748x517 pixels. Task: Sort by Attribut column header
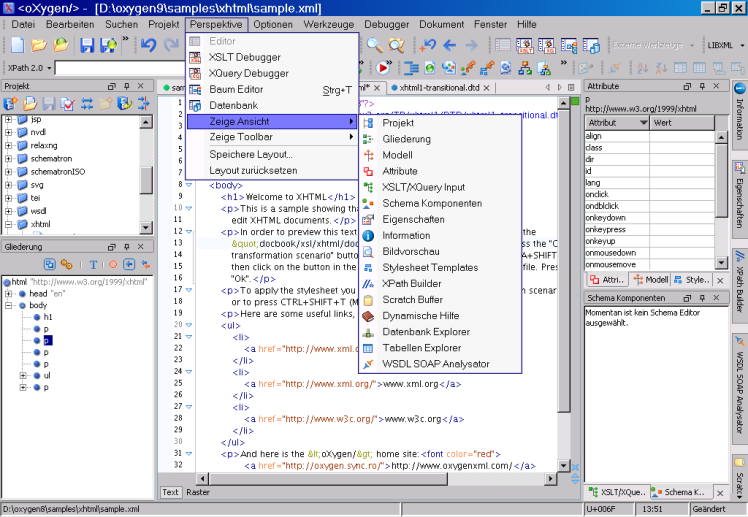click(617, 123)
